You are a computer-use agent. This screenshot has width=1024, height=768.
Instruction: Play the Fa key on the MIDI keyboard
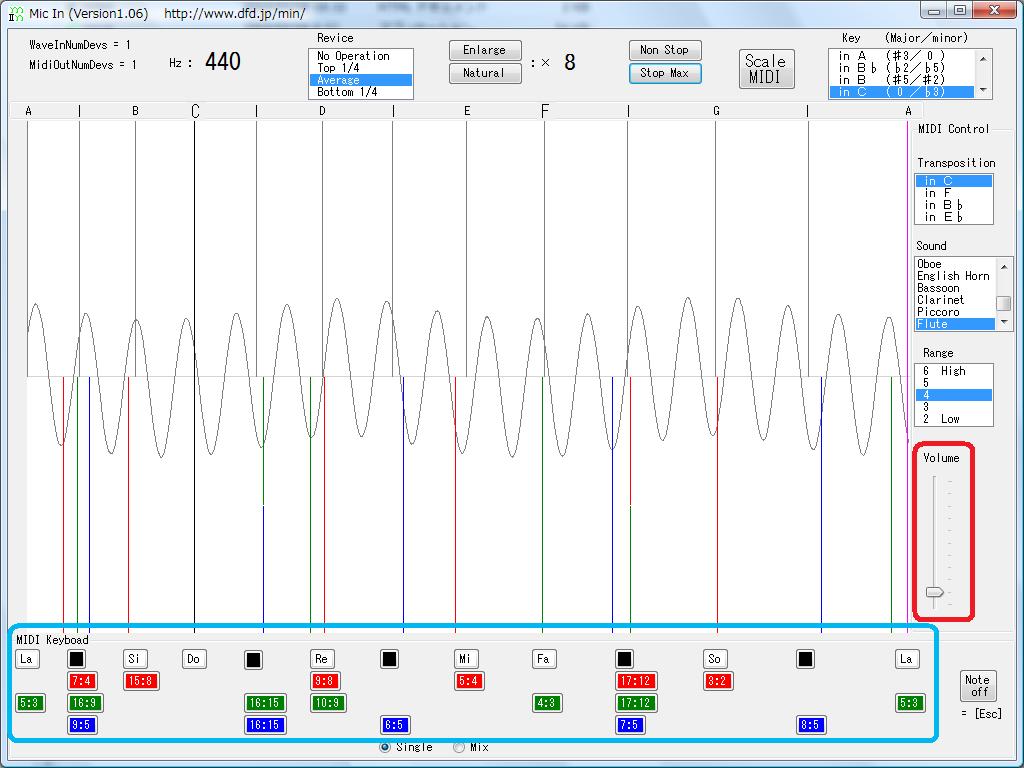pyautogui.click(x=543, y=659)
